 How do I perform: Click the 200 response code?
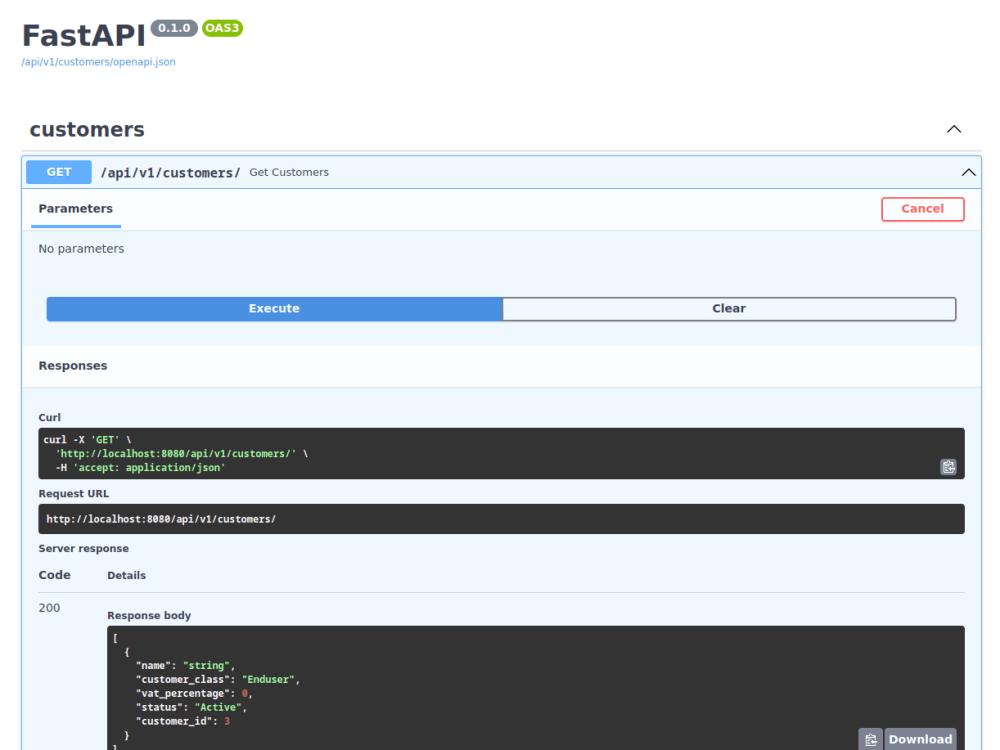point(48,607)
